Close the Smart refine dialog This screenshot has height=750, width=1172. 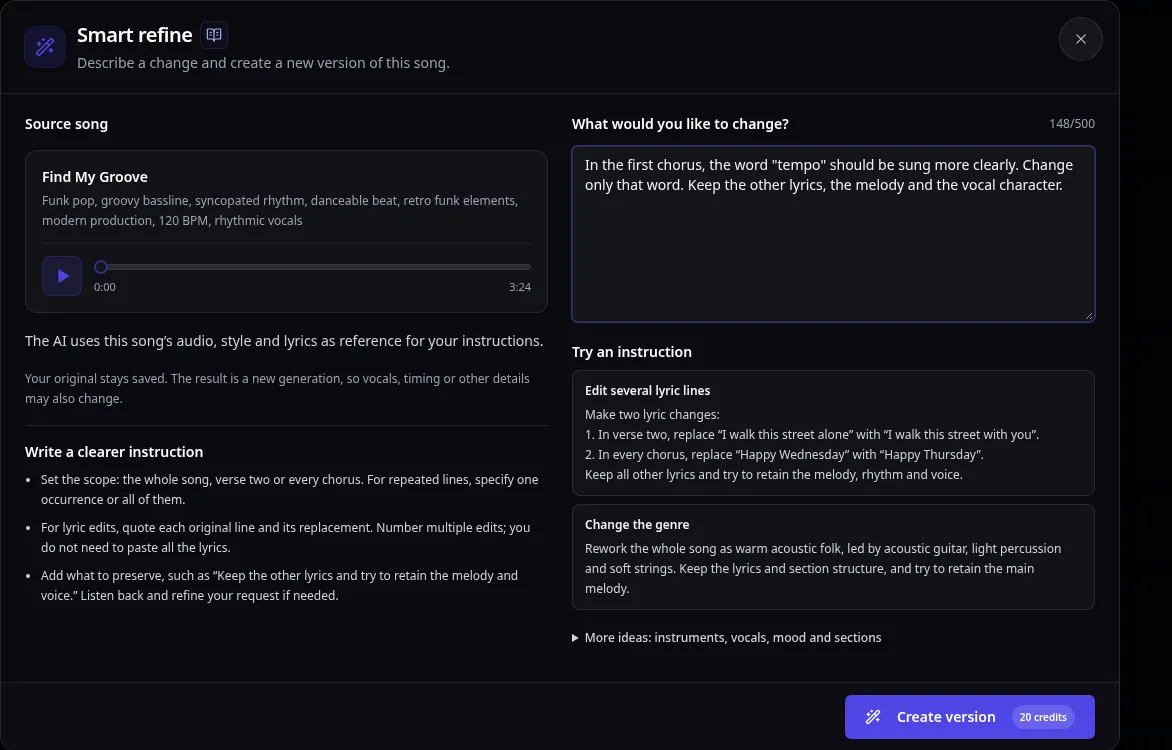1081,39
